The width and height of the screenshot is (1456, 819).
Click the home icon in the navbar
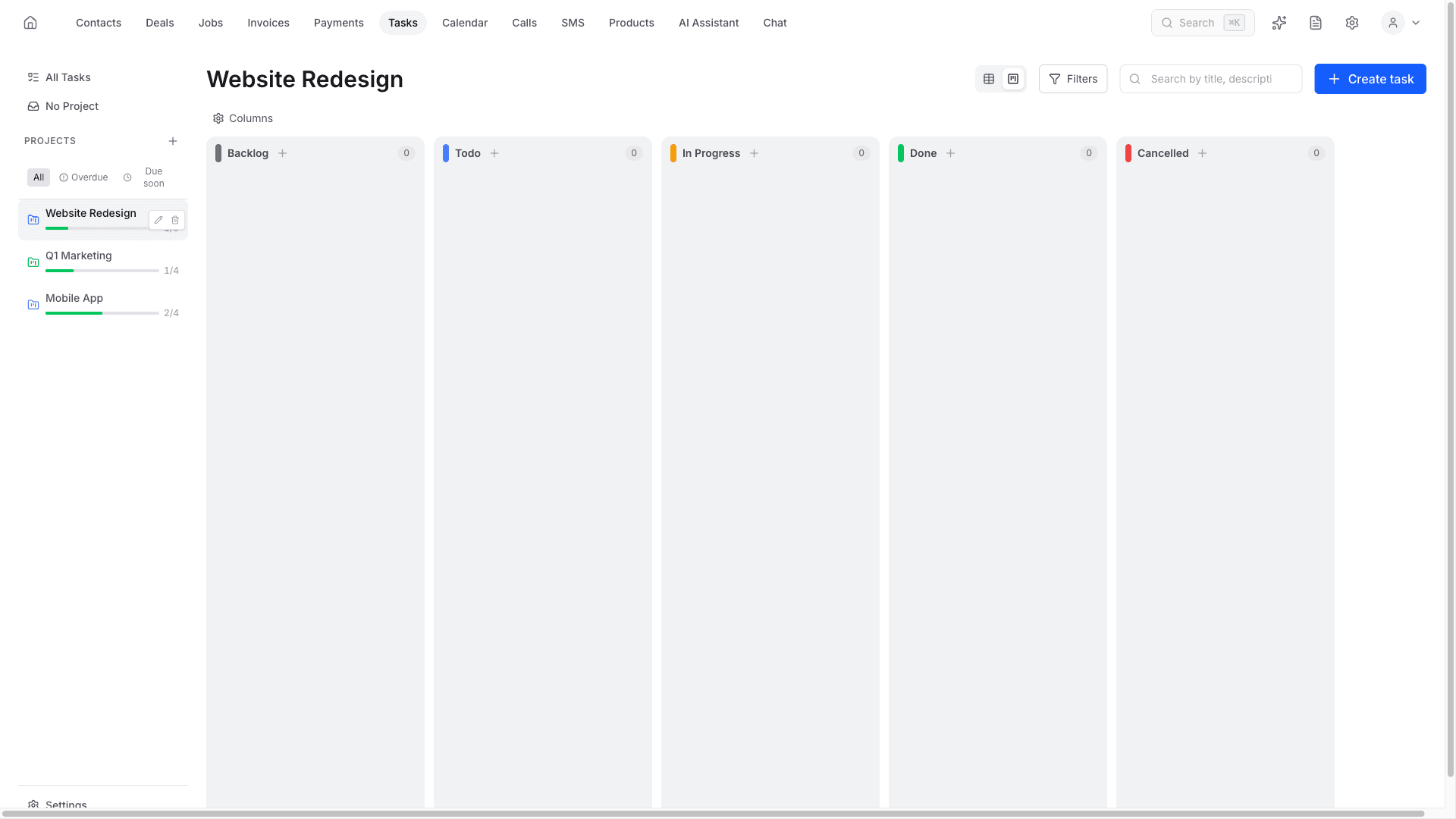click(30, 22)
